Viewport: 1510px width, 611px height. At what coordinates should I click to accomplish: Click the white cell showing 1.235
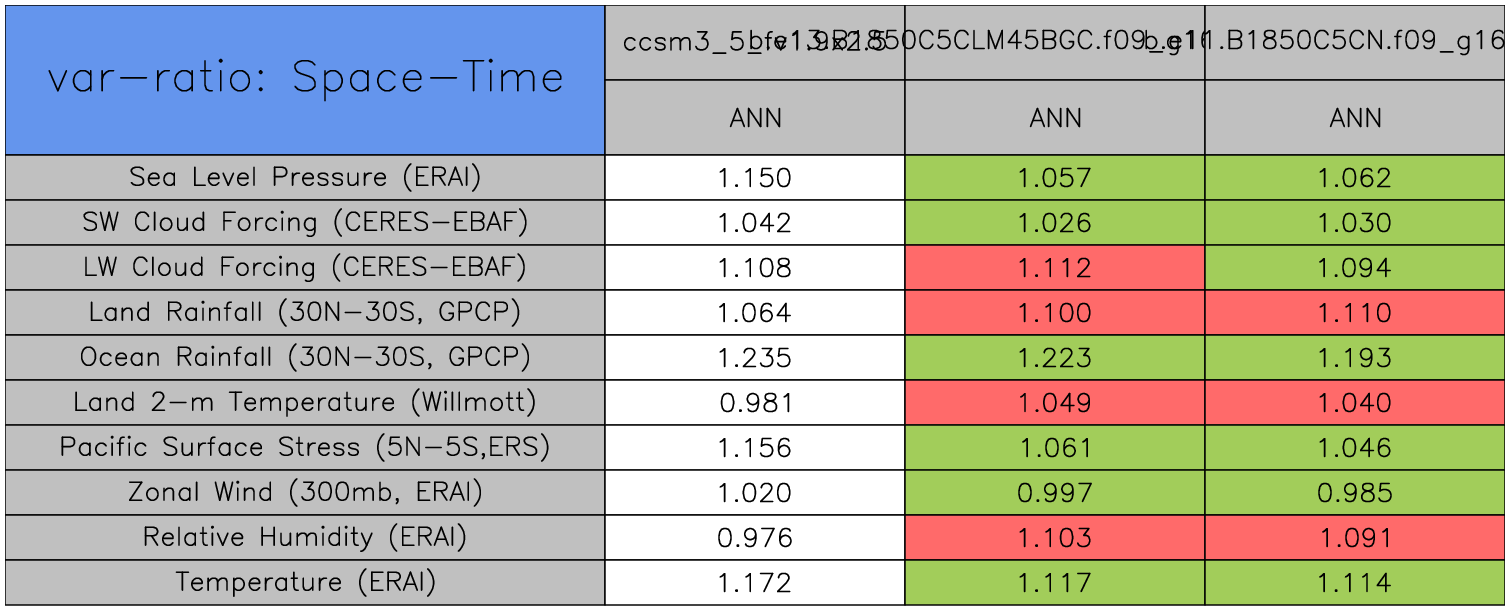point(754,358)
